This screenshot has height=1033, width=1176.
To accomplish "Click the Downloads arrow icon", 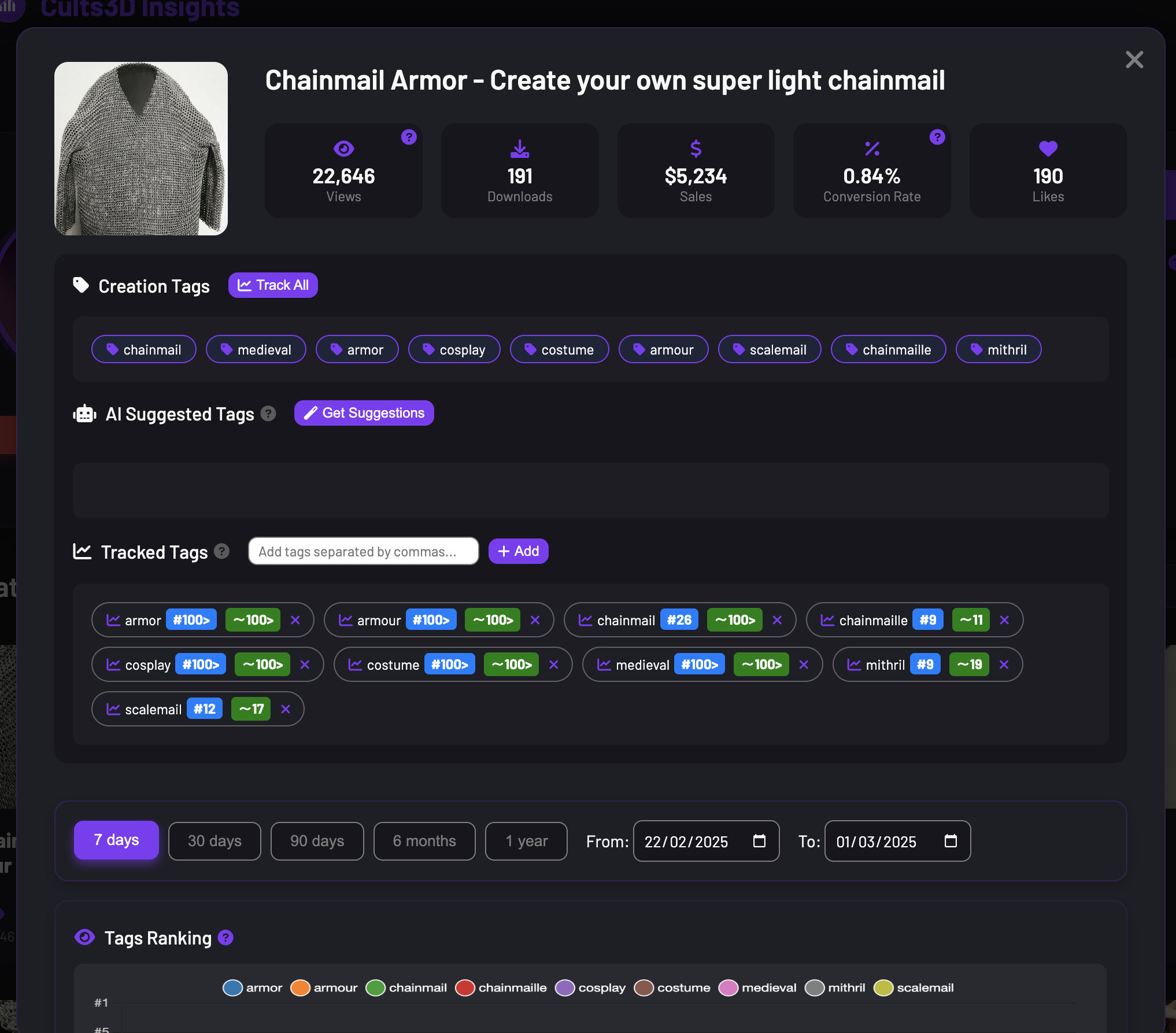I will [520, 149].
